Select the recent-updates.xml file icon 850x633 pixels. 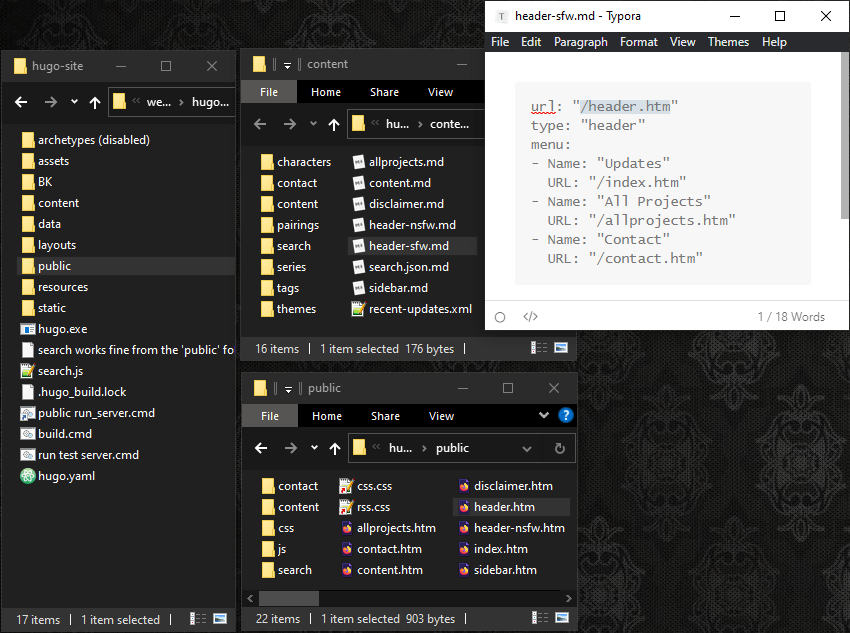coord(360,309)
